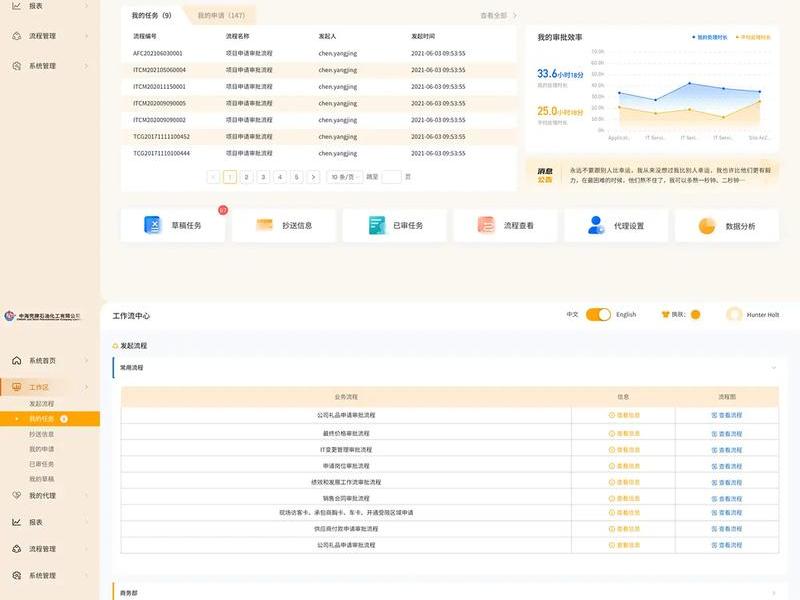Select 我的申请 in the sidebar submenu
The width and height of the screenshot is (800, 600).
[41, 449]
